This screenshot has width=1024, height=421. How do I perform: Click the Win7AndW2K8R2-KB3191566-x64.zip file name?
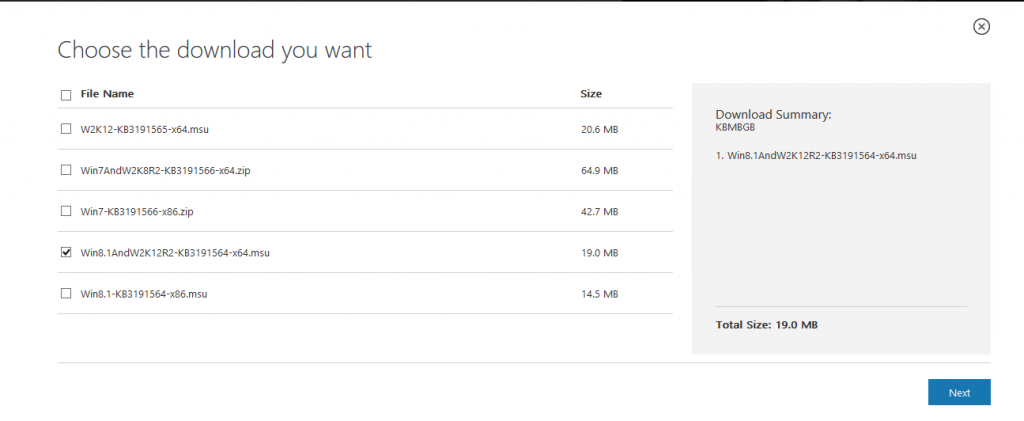pos(165,171)
